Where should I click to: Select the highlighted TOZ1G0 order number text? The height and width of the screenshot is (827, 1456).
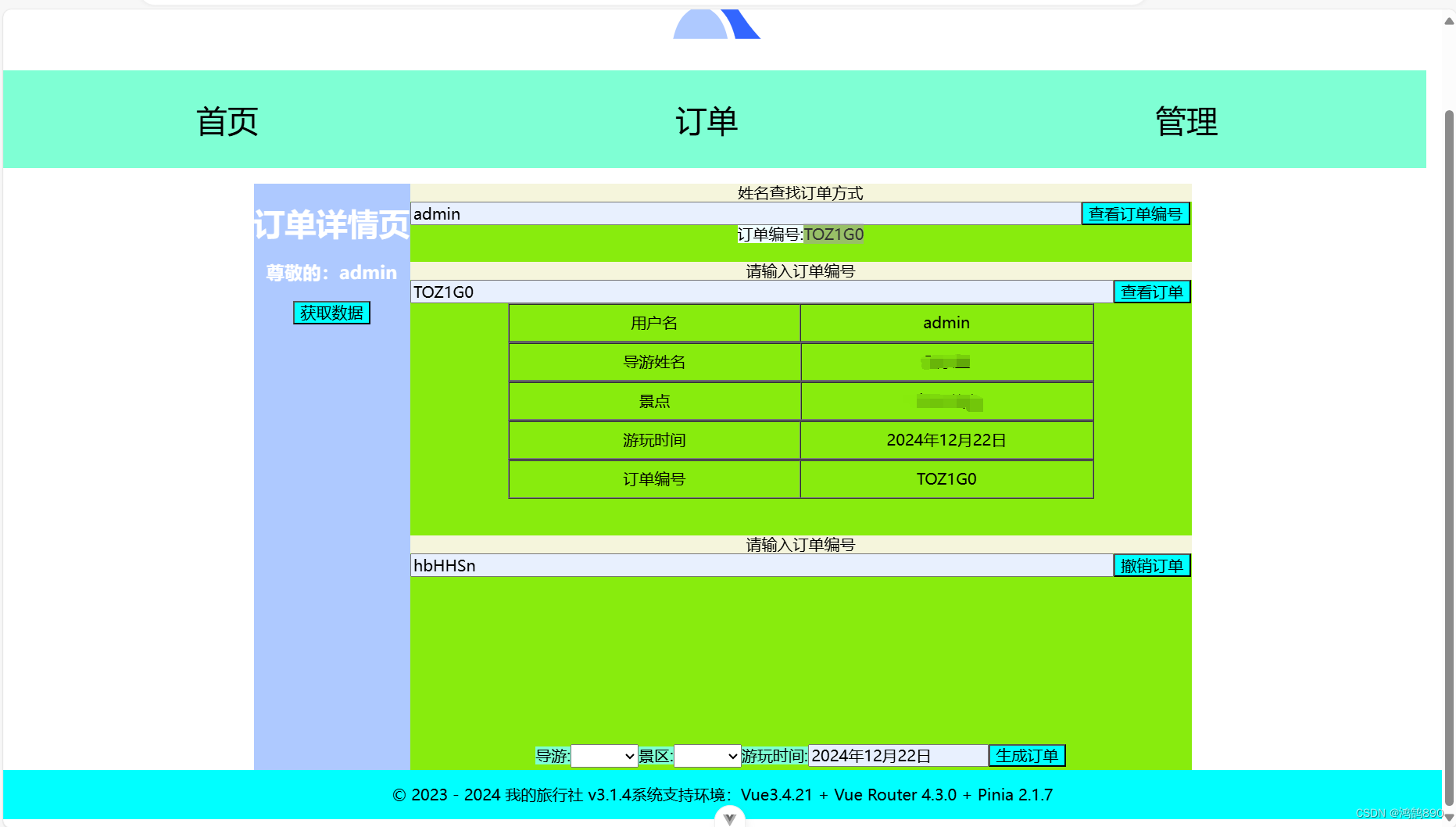click(834, 234)
